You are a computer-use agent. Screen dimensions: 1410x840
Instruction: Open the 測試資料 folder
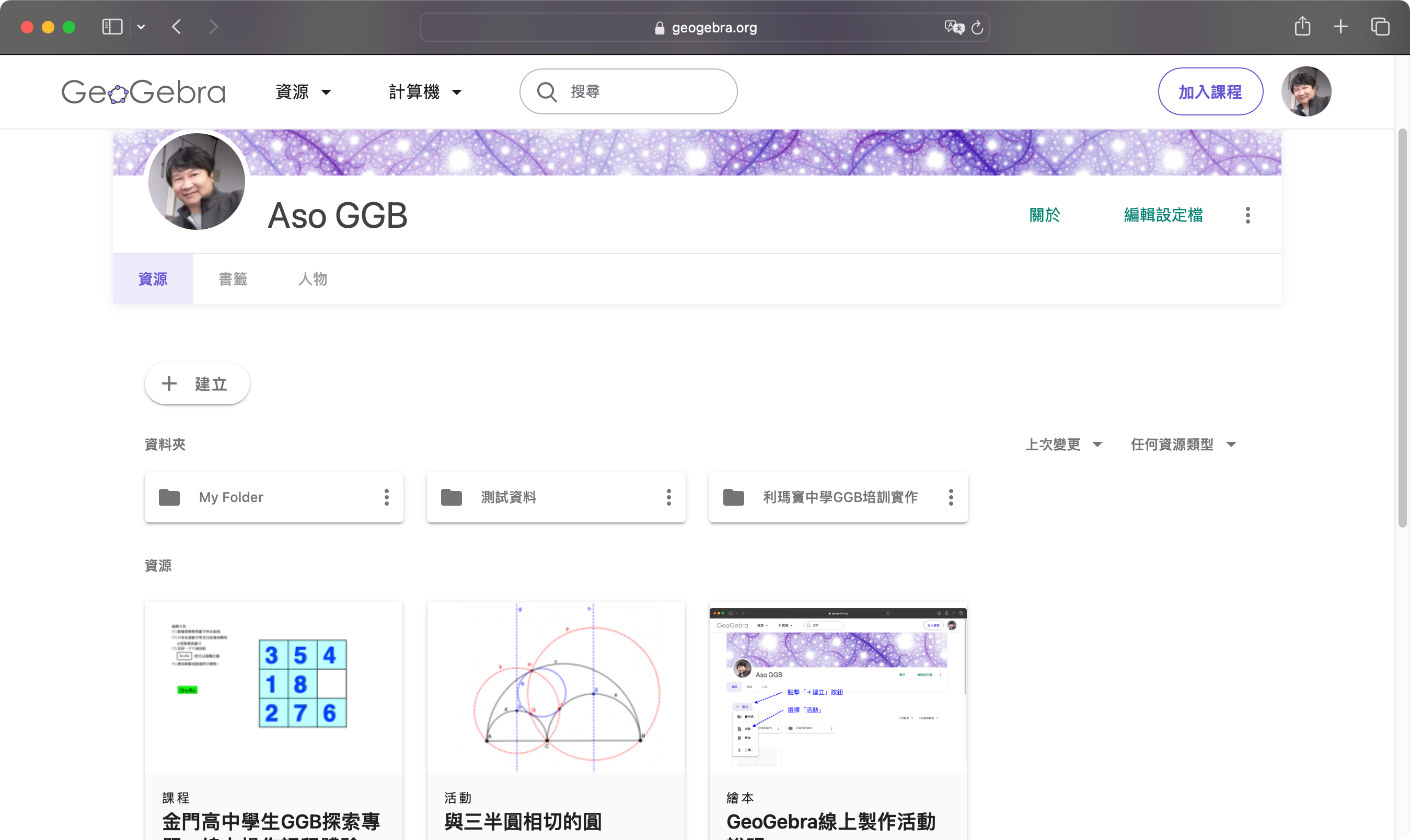[x=556, y=497]
